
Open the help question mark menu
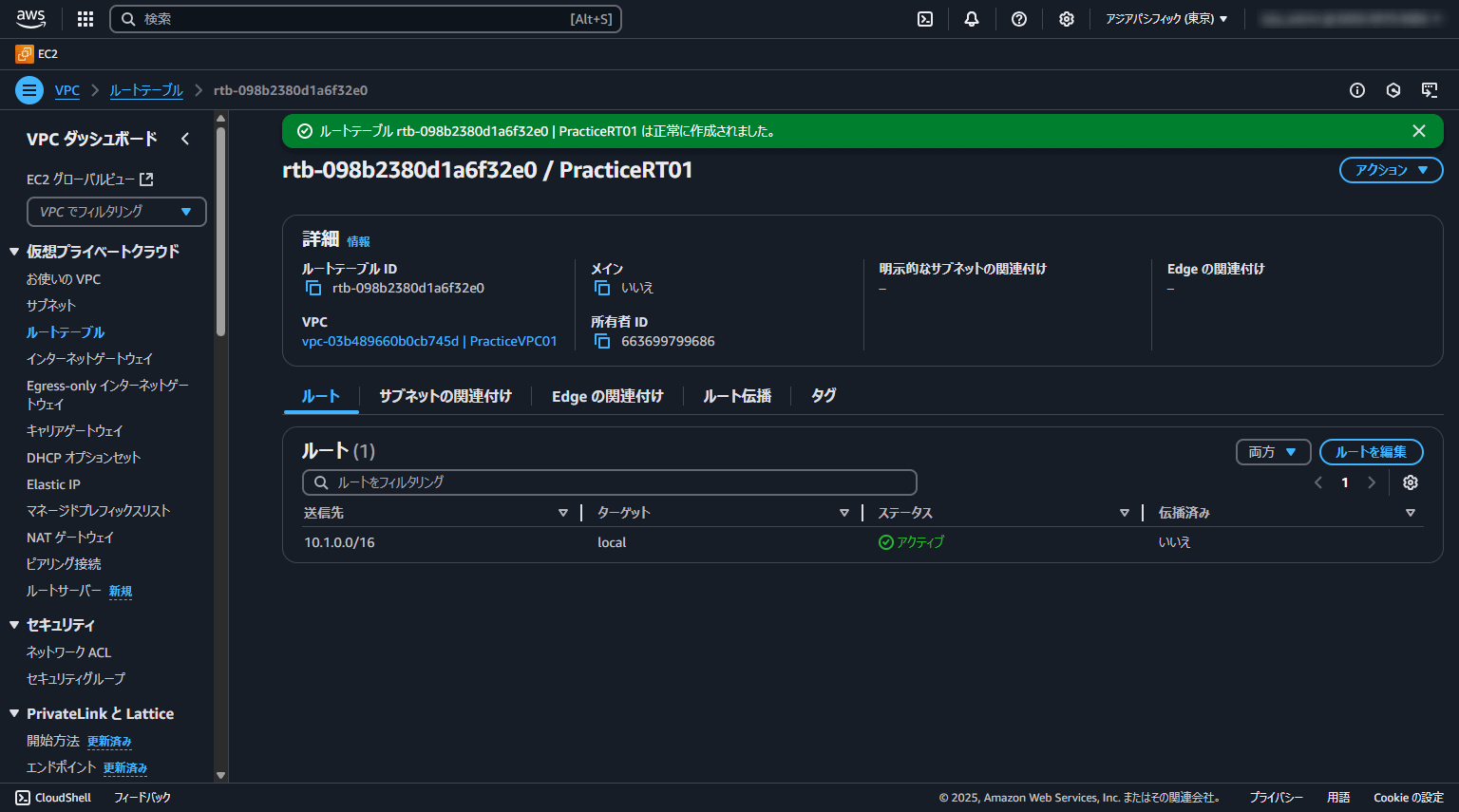point(1019,19)
